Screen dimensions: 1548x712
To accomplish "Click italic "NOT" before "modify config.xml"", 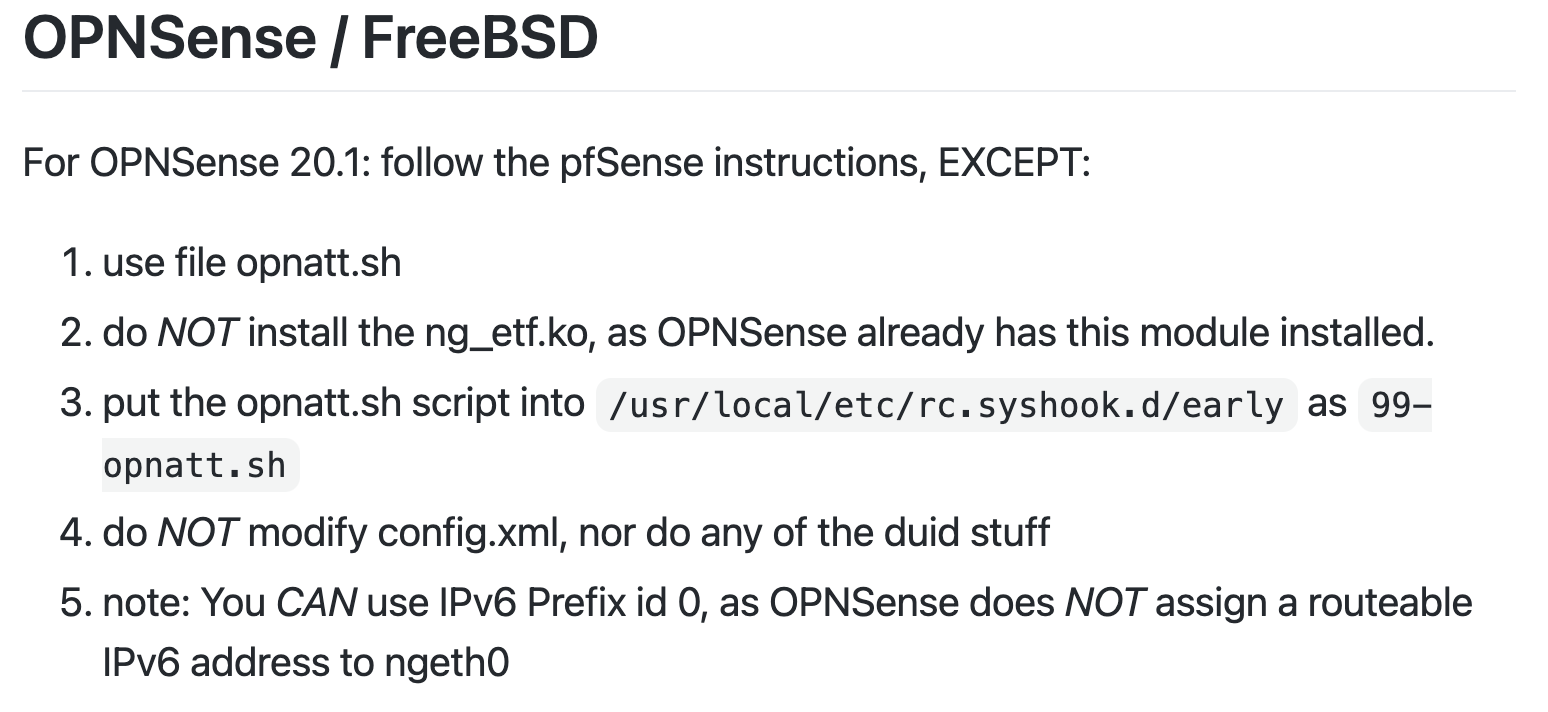I will [197, 533].
